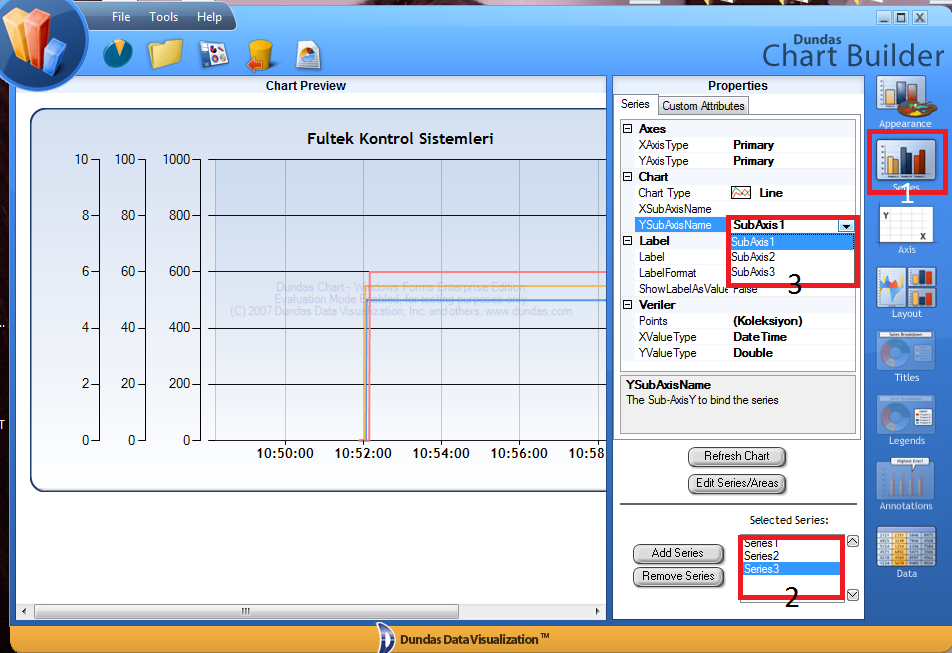Collapse the Veriler property group
Image resolution: width=952 pixels, height=653 pixels.
(627, 305)
